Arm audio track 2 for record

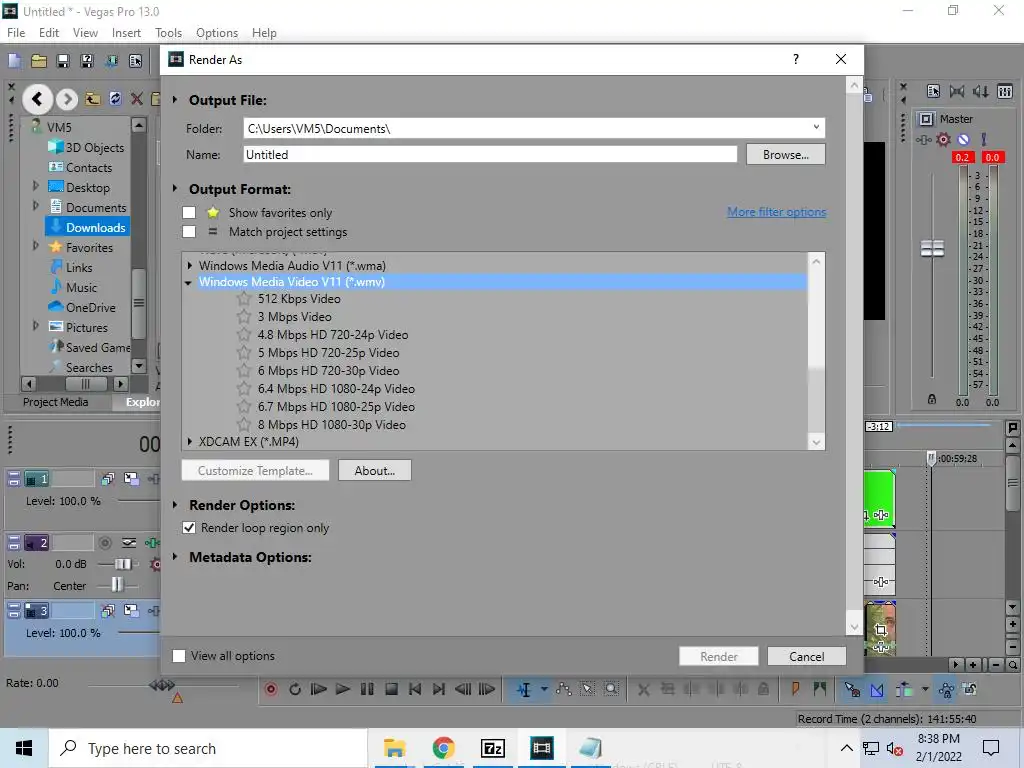pyautogui.click(x=104, y=543)
